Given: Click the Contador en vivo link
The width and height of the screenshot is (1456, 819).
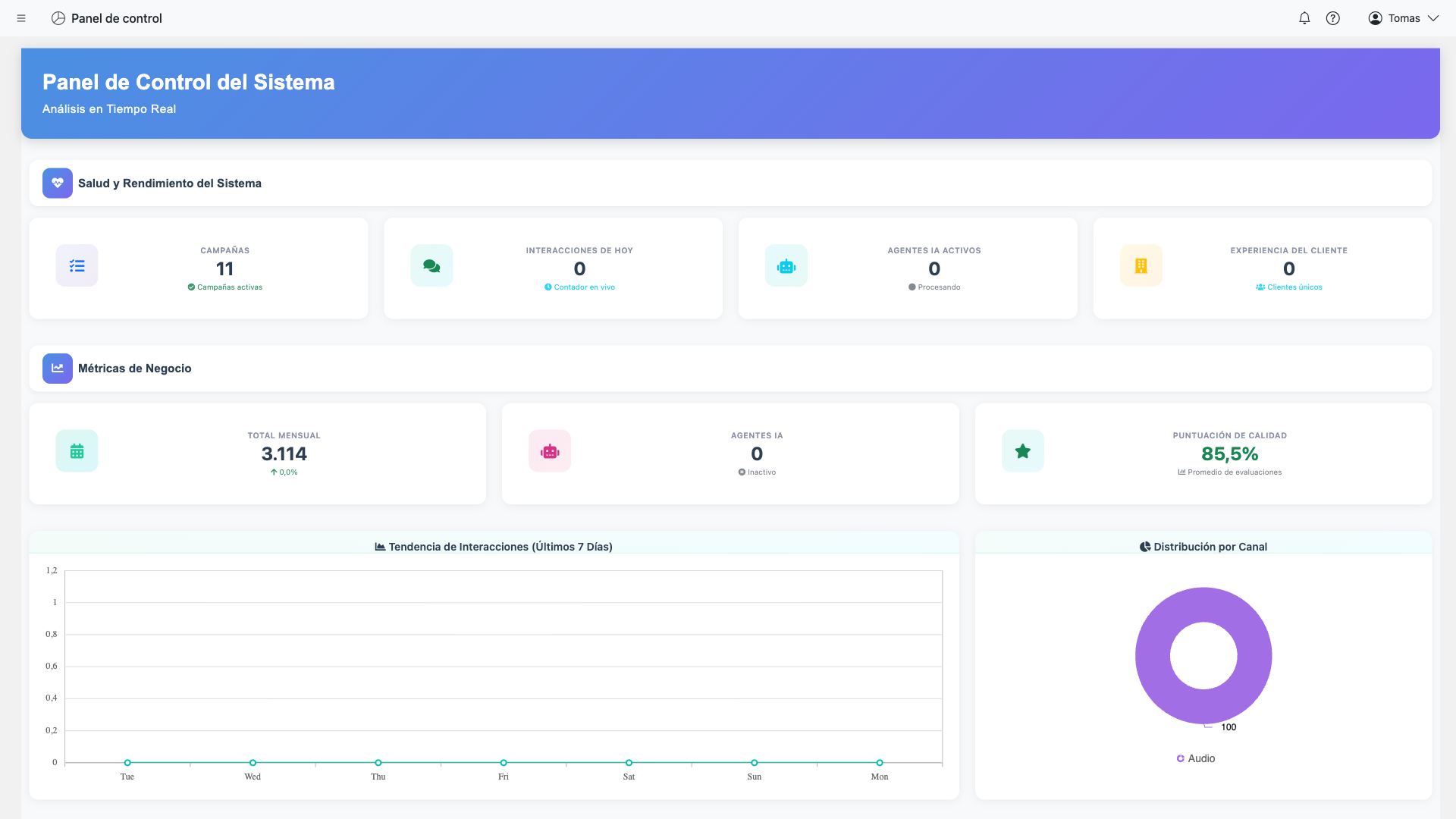Looking at the screenshot, I should tap(579, 287).
